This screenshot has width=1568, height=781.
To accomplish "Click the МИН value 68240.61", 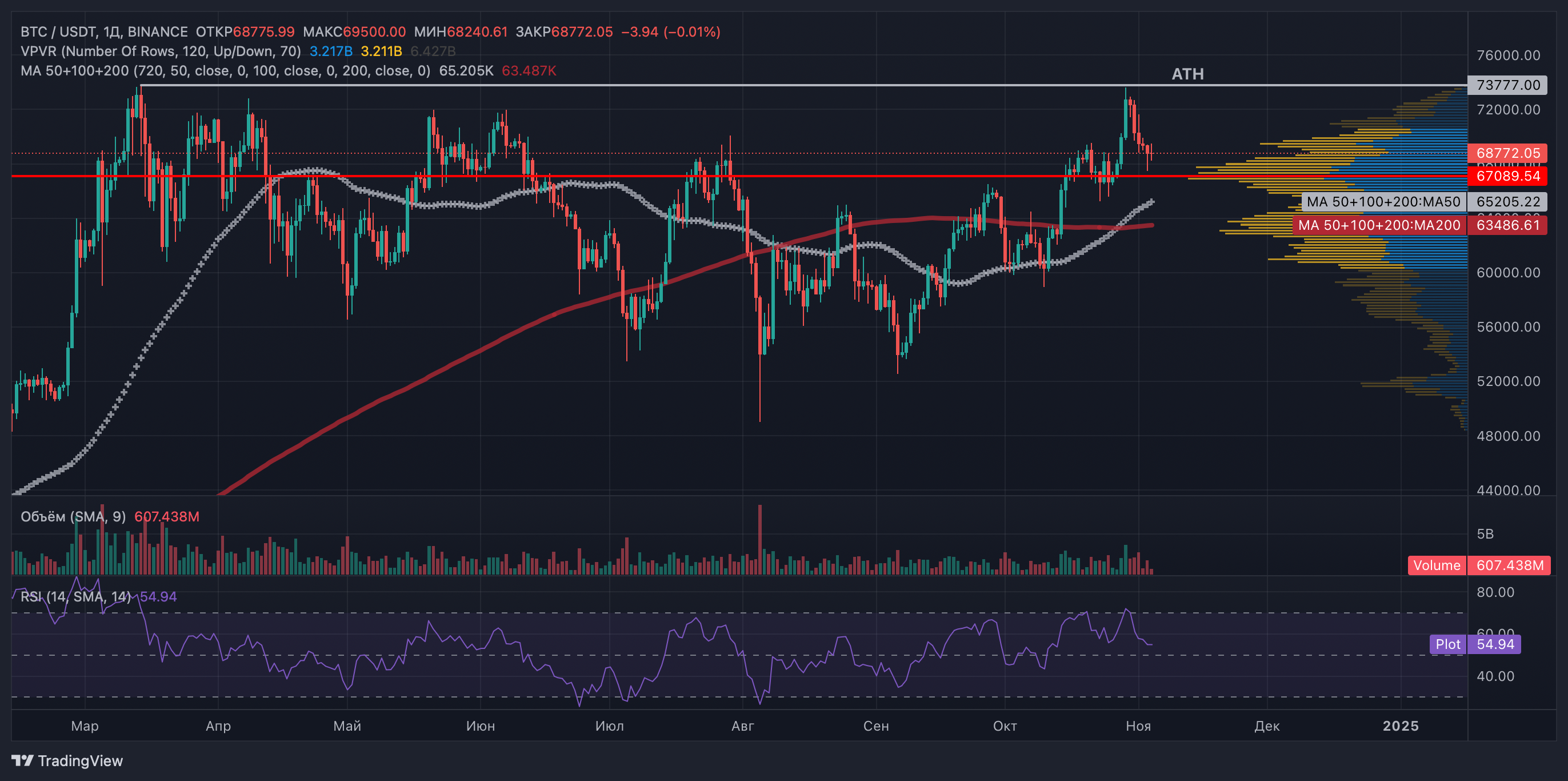I will pos(477,31).
